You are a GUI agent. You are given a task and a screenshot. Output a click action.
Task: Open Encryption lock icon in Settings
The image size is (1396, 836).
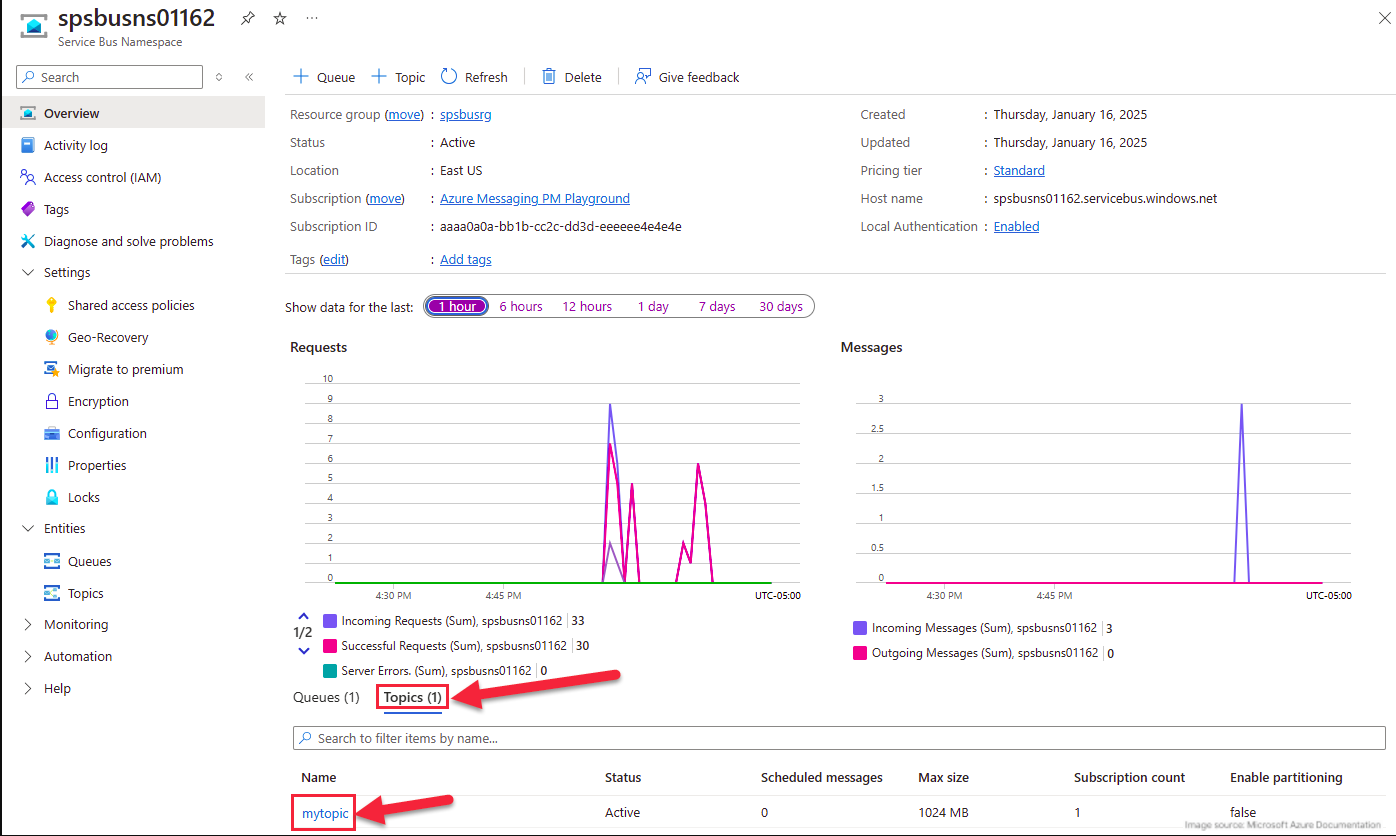click(52, 401)
